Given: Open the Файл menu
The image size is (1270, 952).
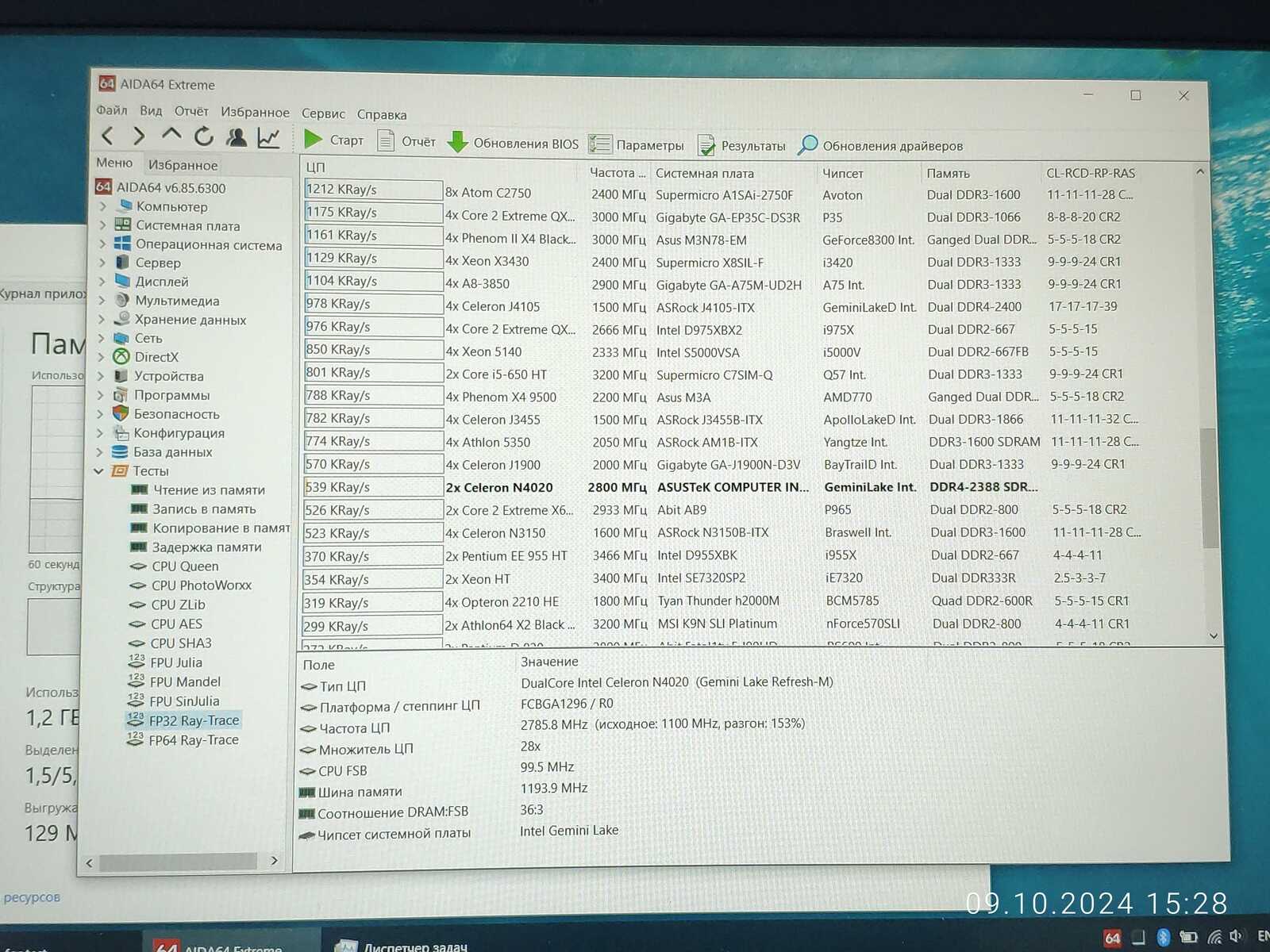Looking at the screenshot, I should tap(112, 110).
